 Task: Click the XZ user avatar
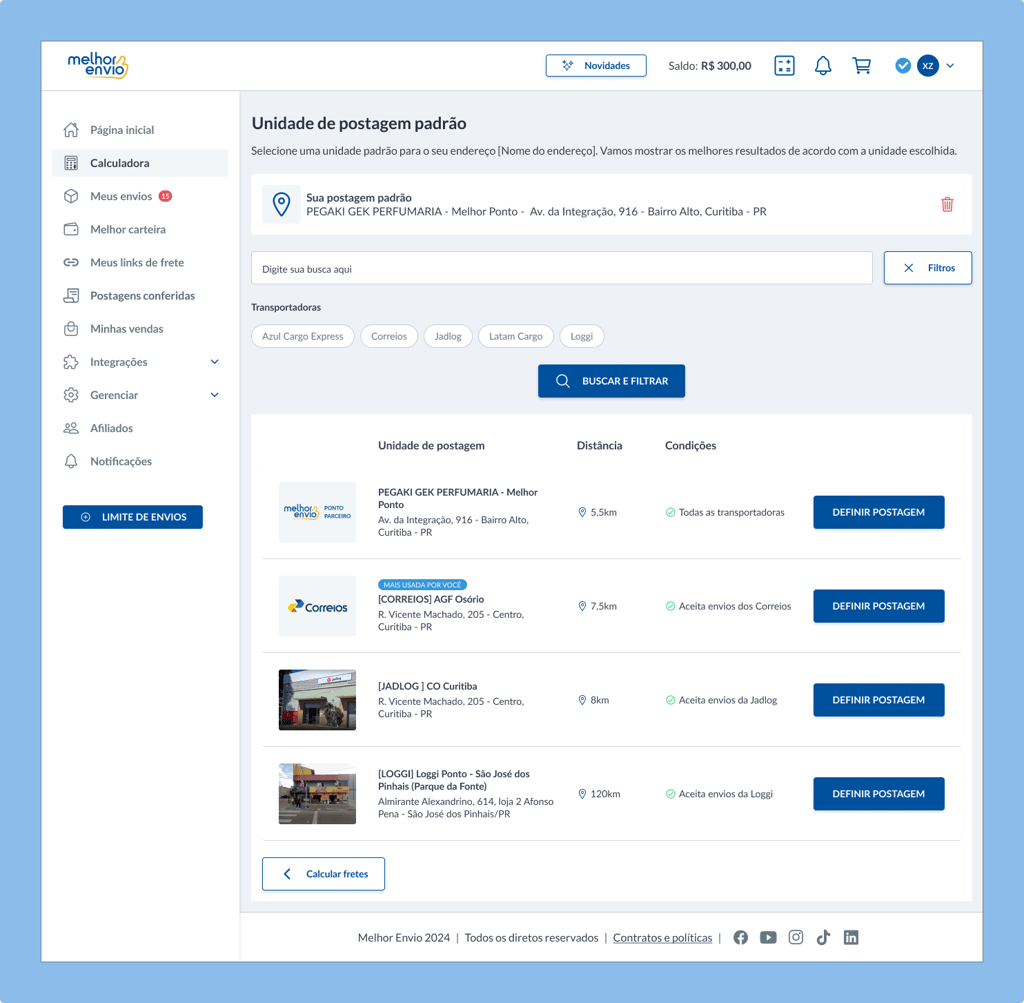pyautogui.click(x=927, y=65)
